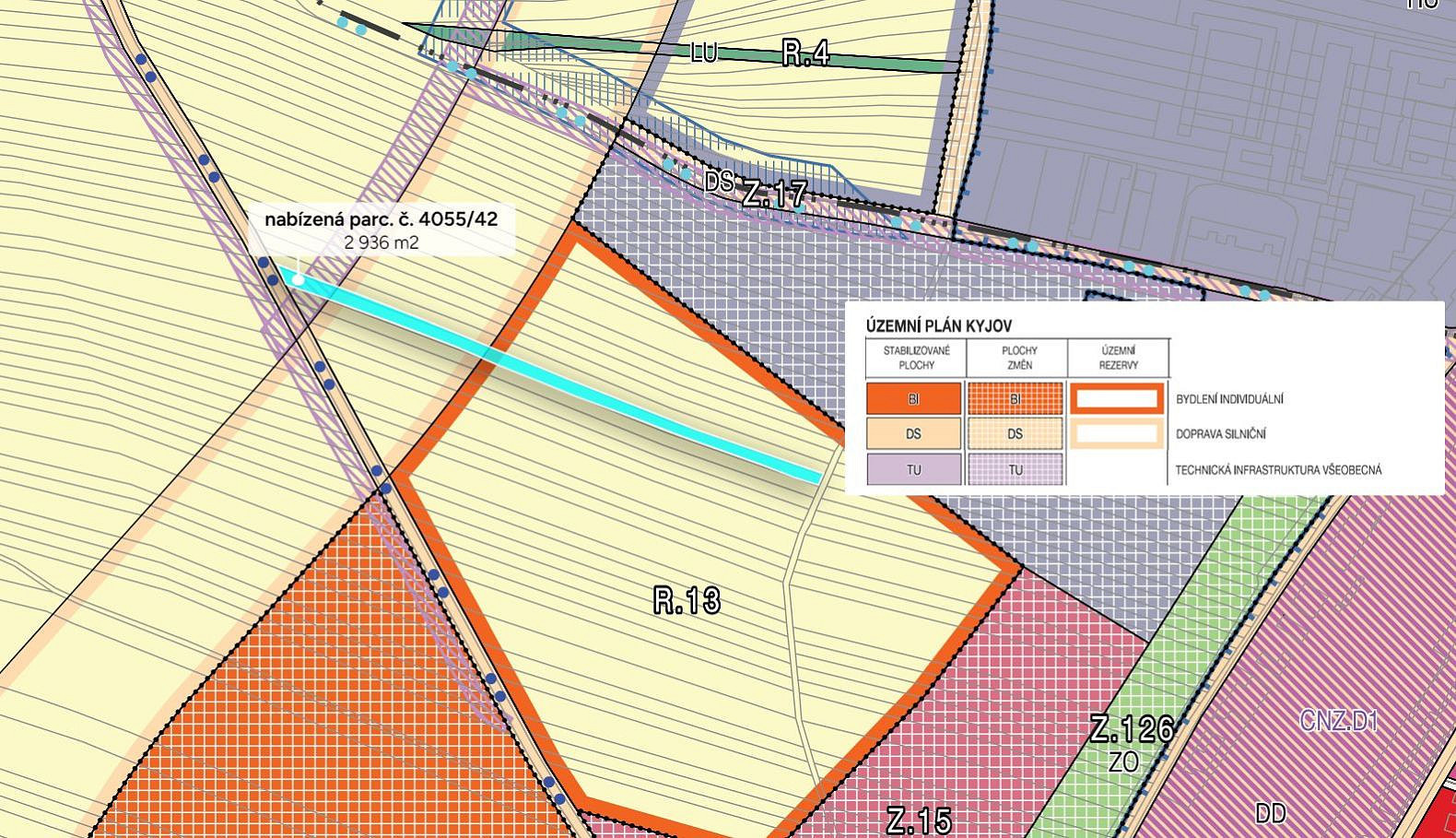
Task: Click the 'BYDLENÍ INDIVIDUÁLNÍ' legend text
Action: (1229, 399)
